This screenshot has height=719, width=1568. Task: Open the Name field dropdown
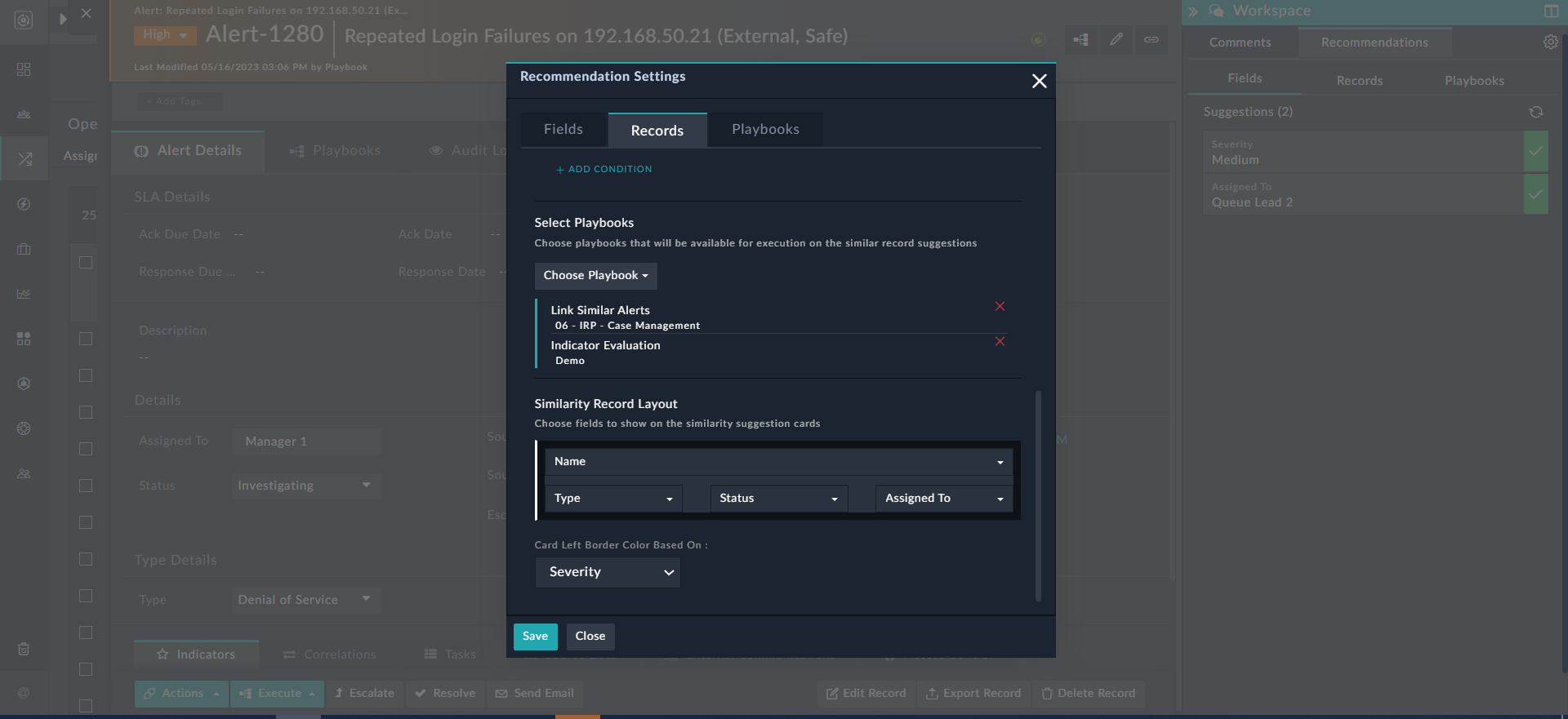click(778, 462)
